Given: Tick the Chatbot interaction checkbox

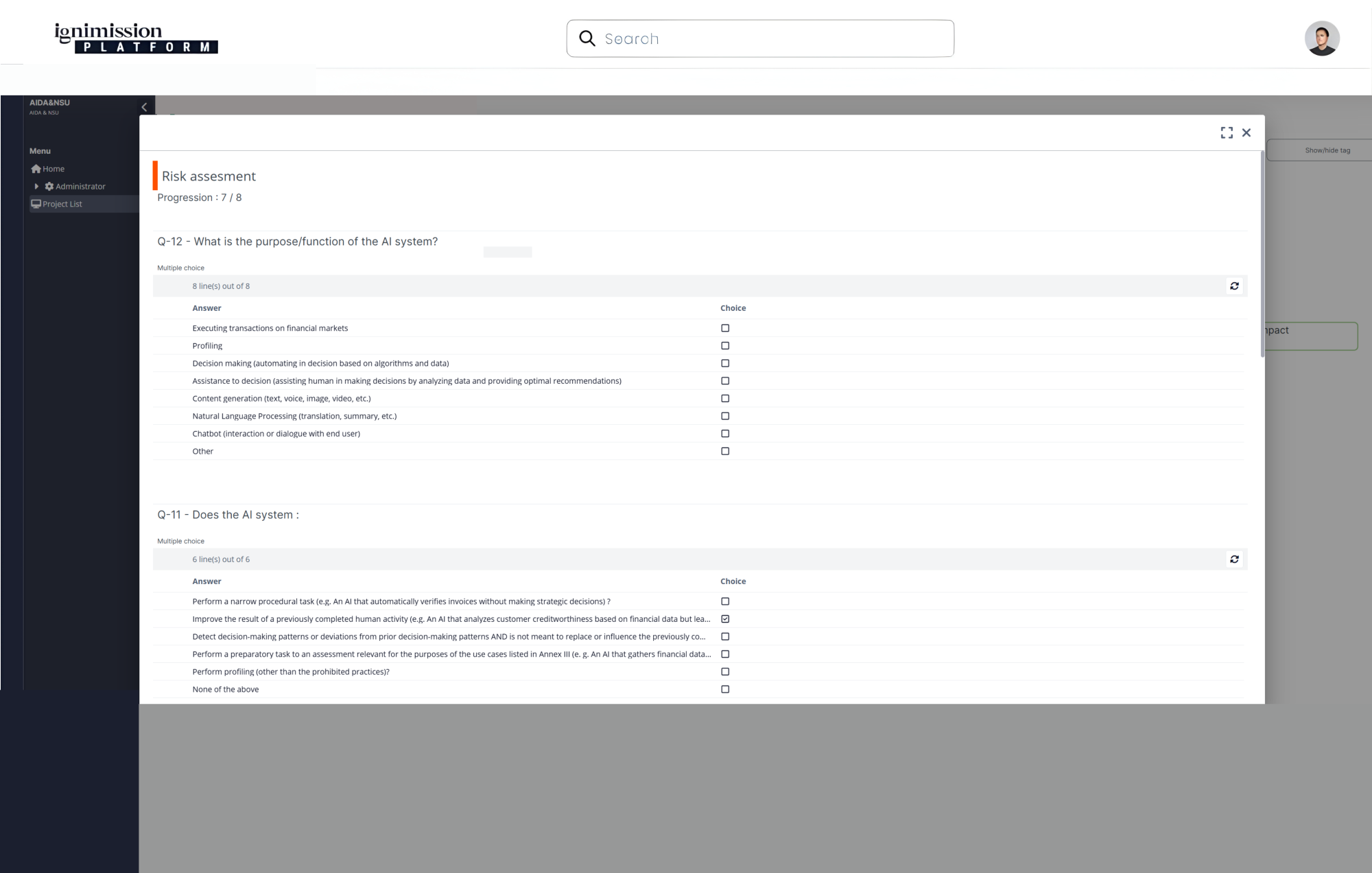Looking at the screenshot, I should 725,434.
